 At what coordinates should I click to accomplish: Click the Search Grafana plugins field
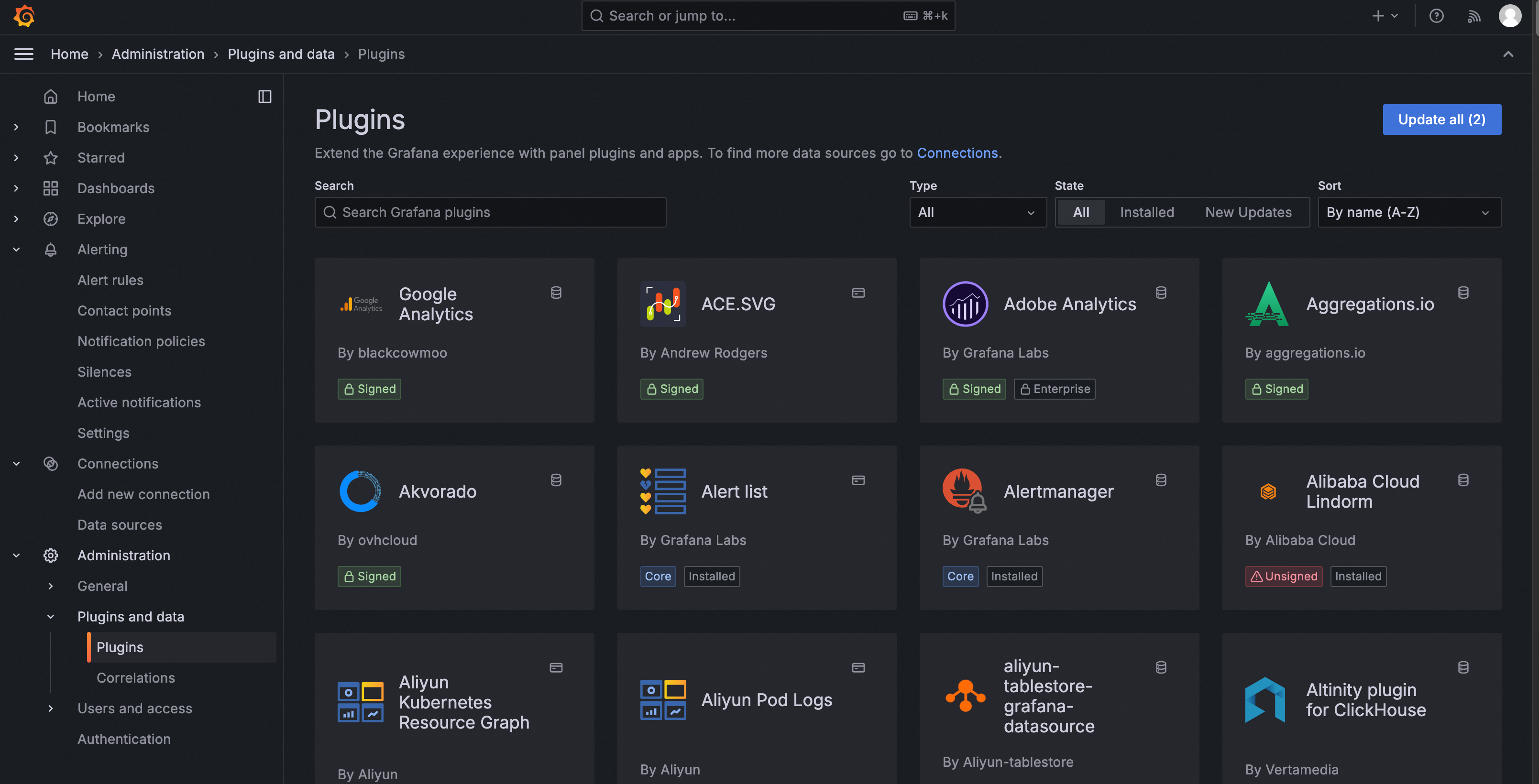(x=490, y=213)
